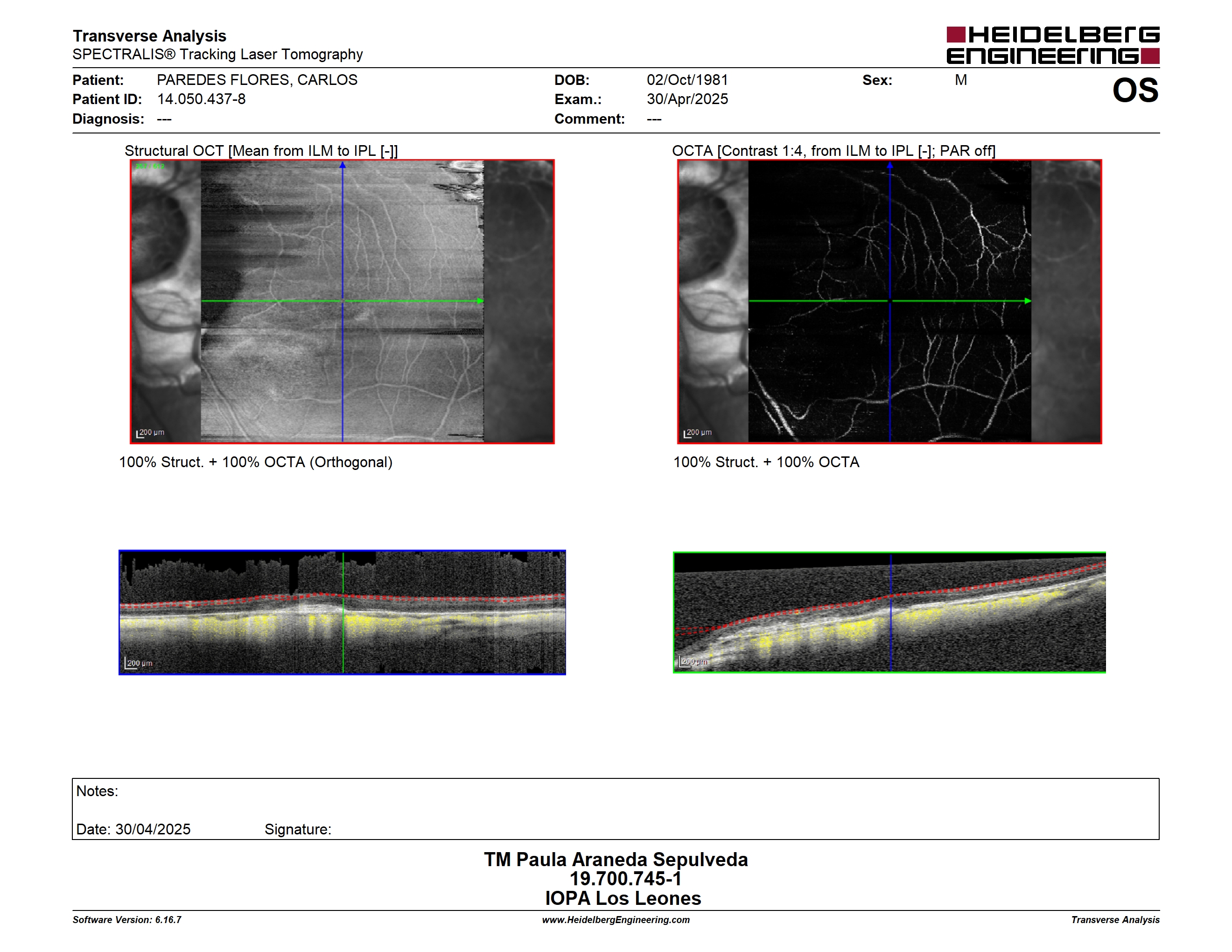Open the www.HeidelbergEngineering.com link
Screen dimensions: 1232x952
(x=616, y=920)
